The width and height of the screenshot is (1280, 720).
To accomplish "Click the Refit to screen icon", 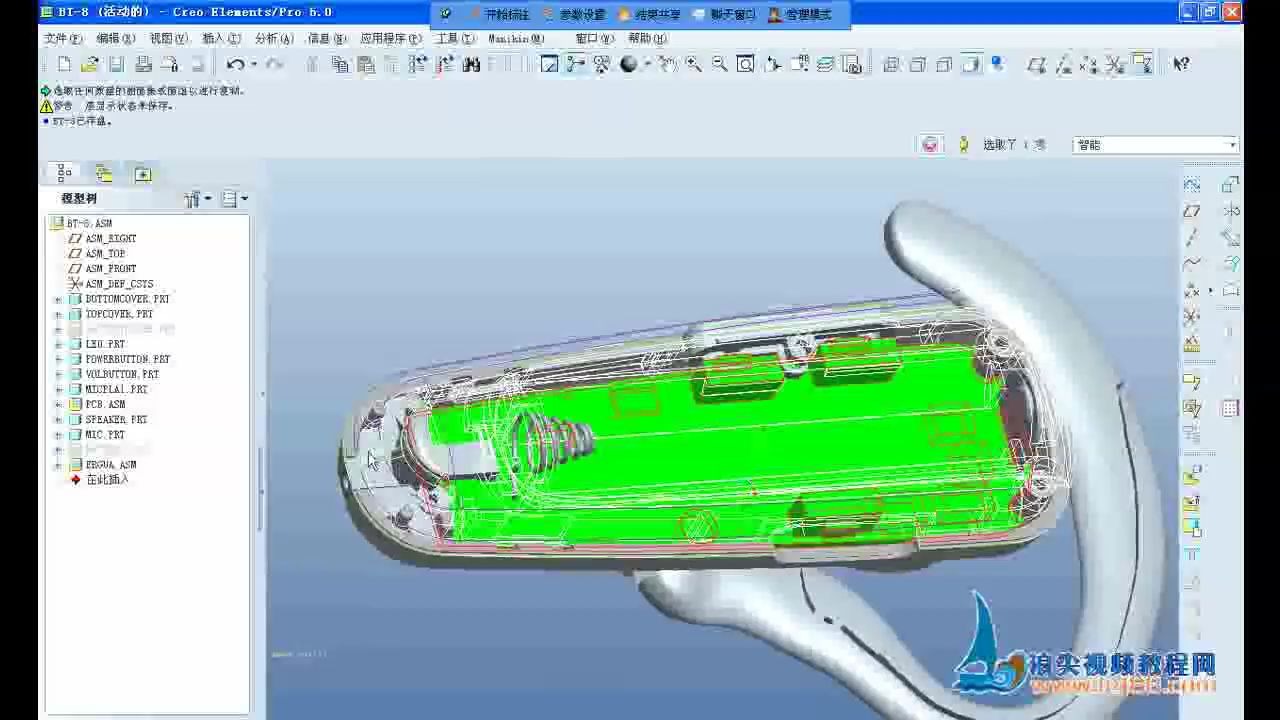I will coord(745,64).
